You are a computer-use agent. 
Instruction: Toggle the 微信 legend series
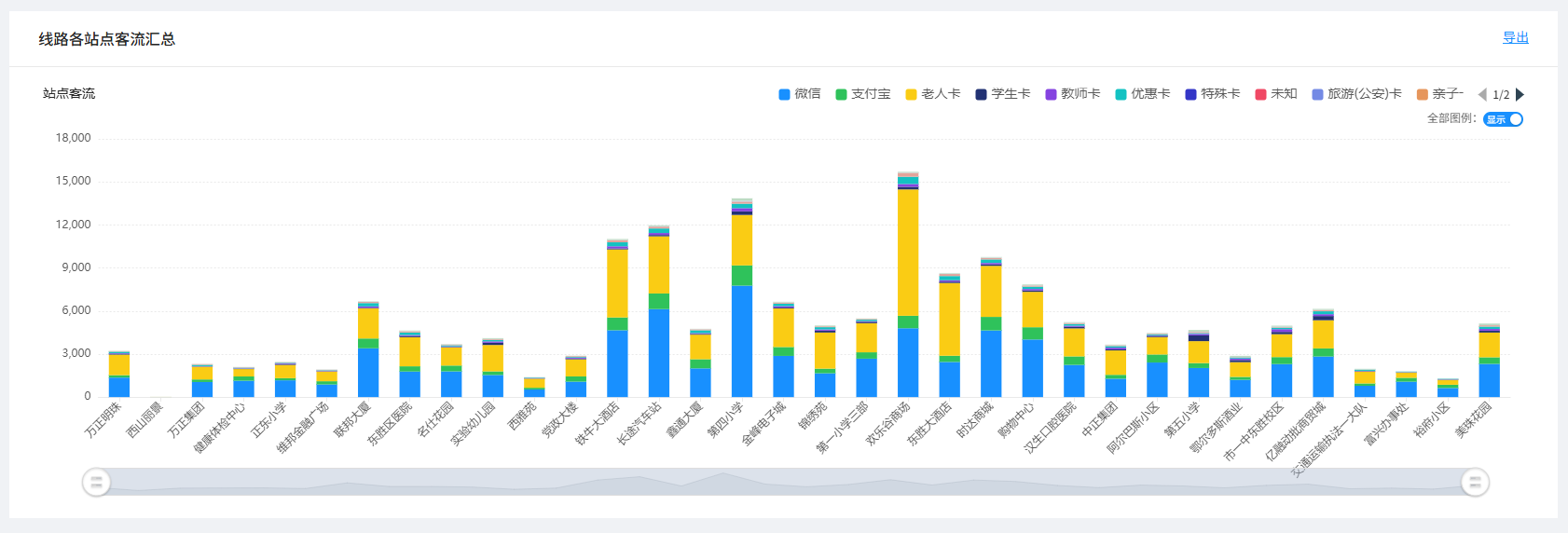coord(800,94)
